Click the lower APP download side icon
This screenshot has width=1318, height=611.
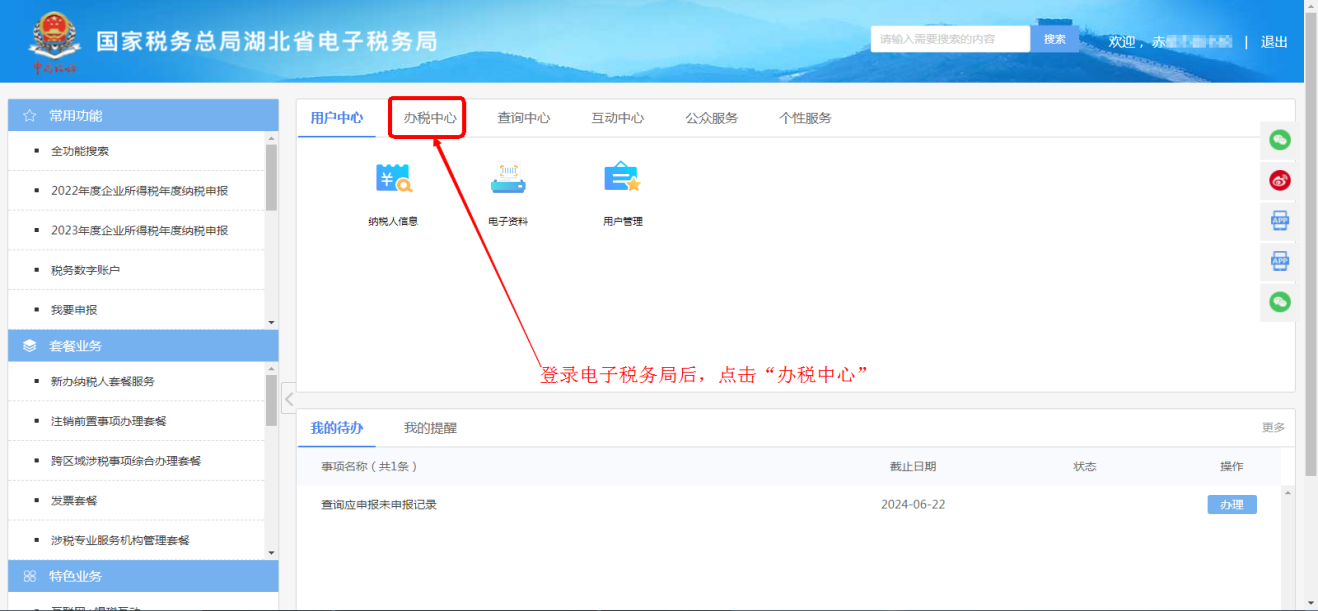click(1280, 261)
